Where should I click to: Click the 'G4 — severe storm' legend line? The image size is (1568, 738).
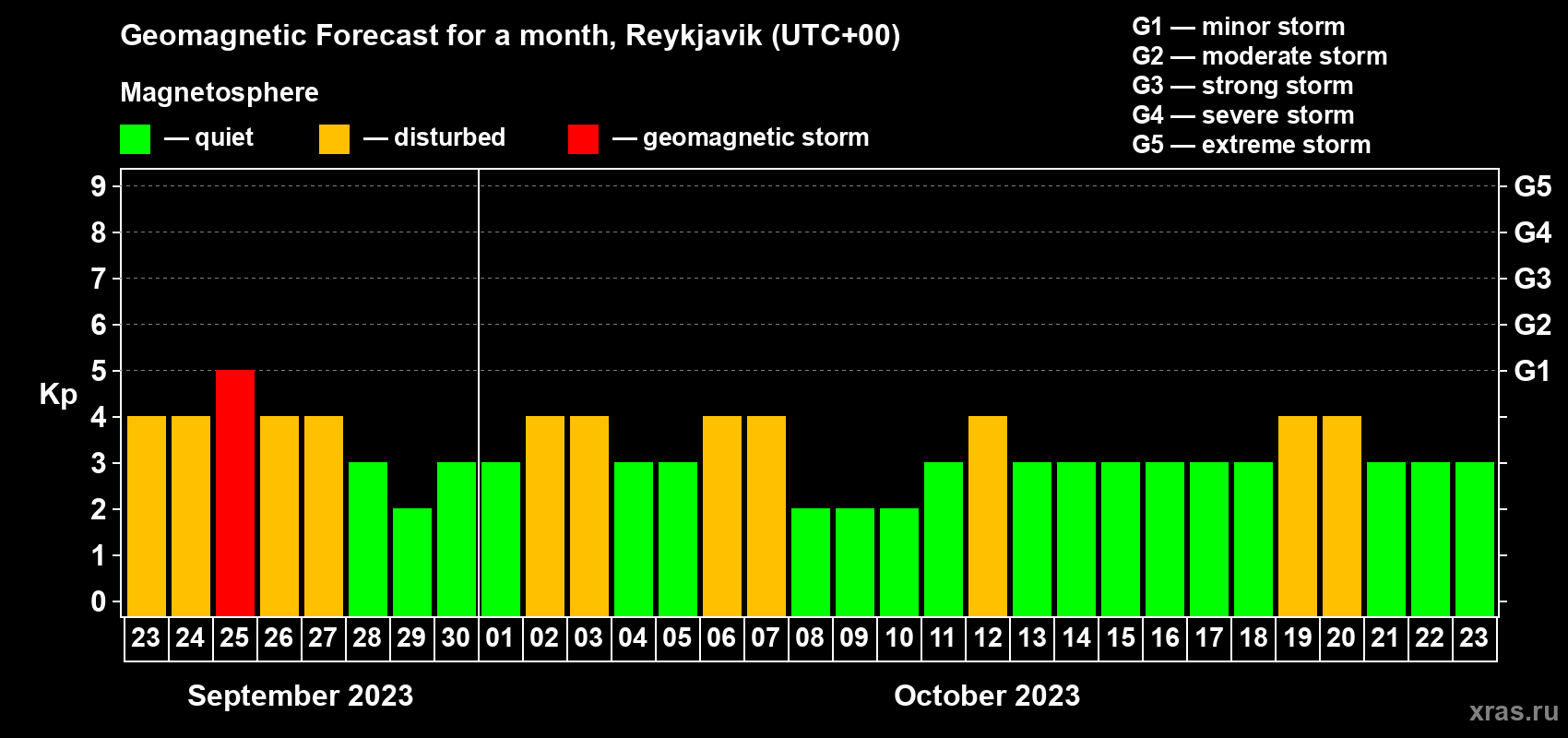[1243, 115]
